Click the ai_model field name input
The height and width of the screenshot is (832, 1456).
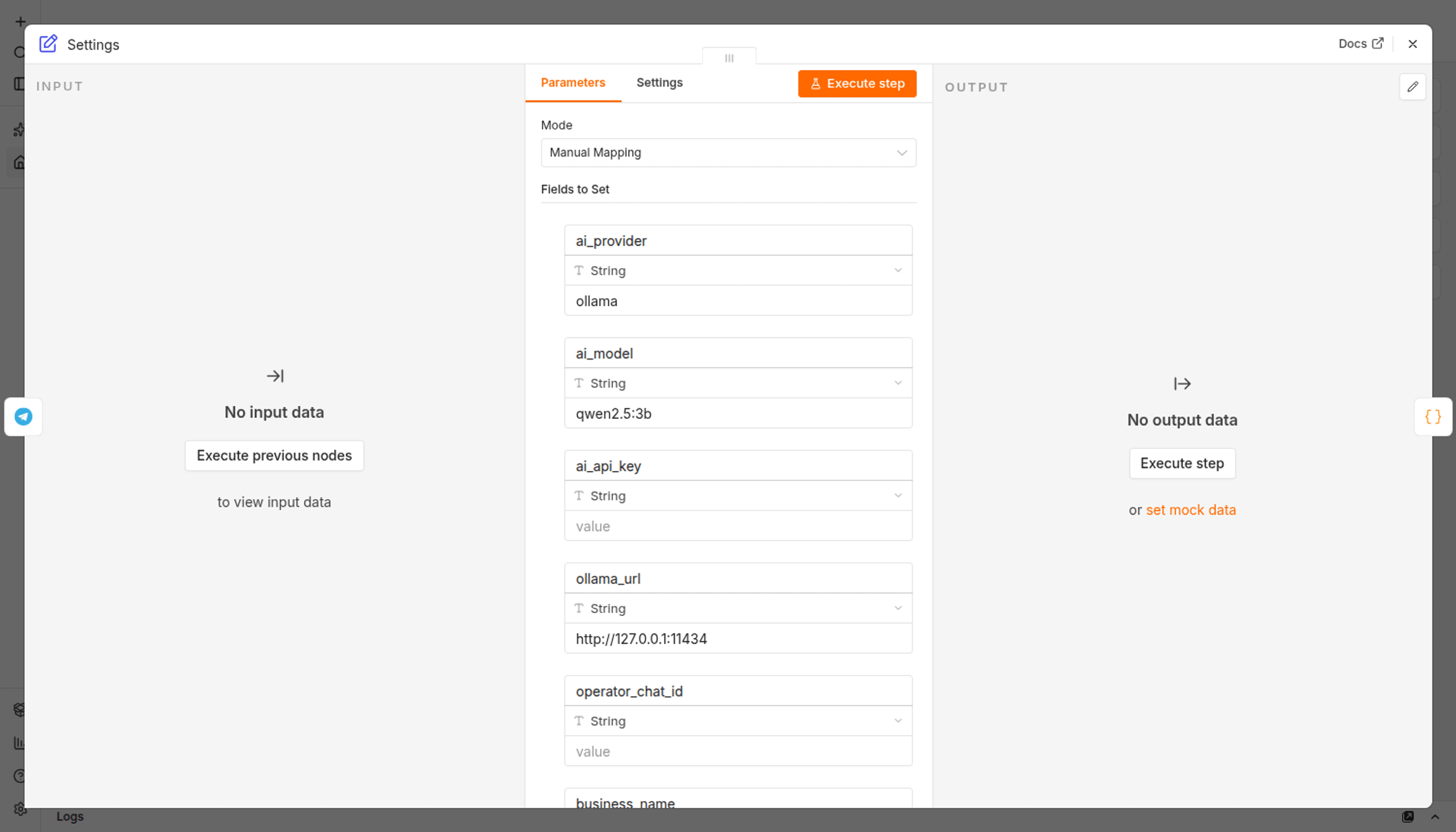coord(738,353)
